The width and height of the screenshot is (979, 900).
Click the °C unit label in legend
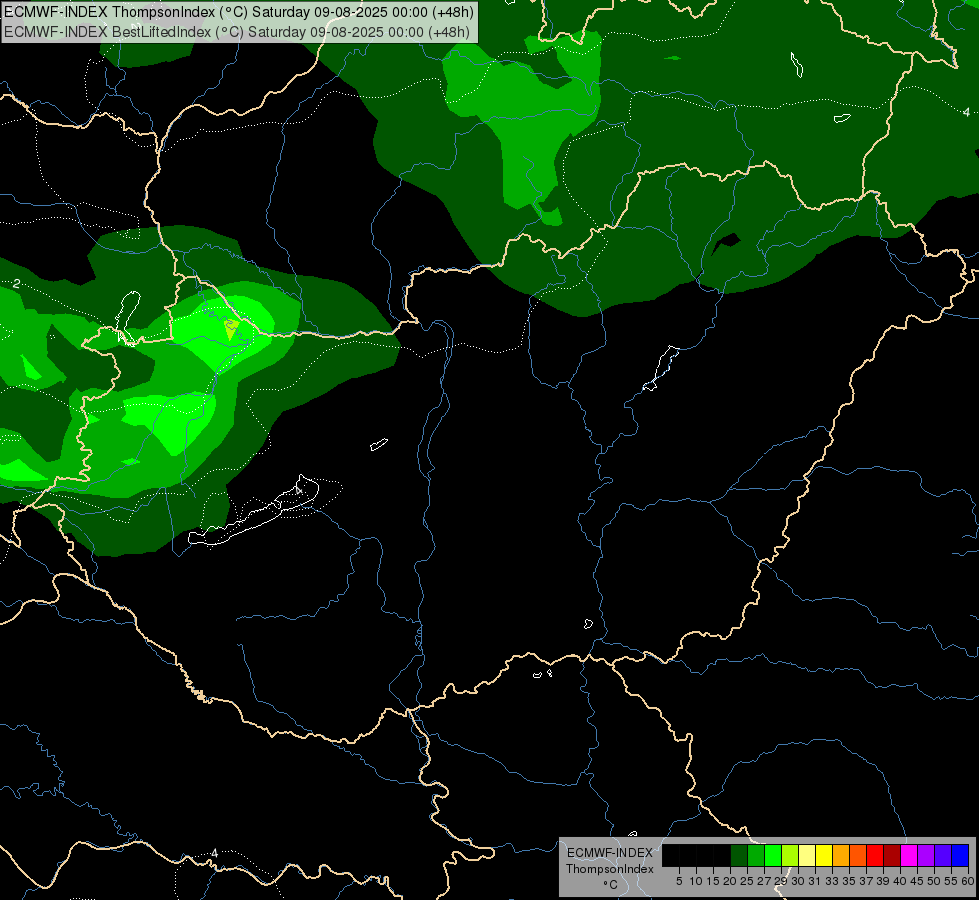coord(611,884)
